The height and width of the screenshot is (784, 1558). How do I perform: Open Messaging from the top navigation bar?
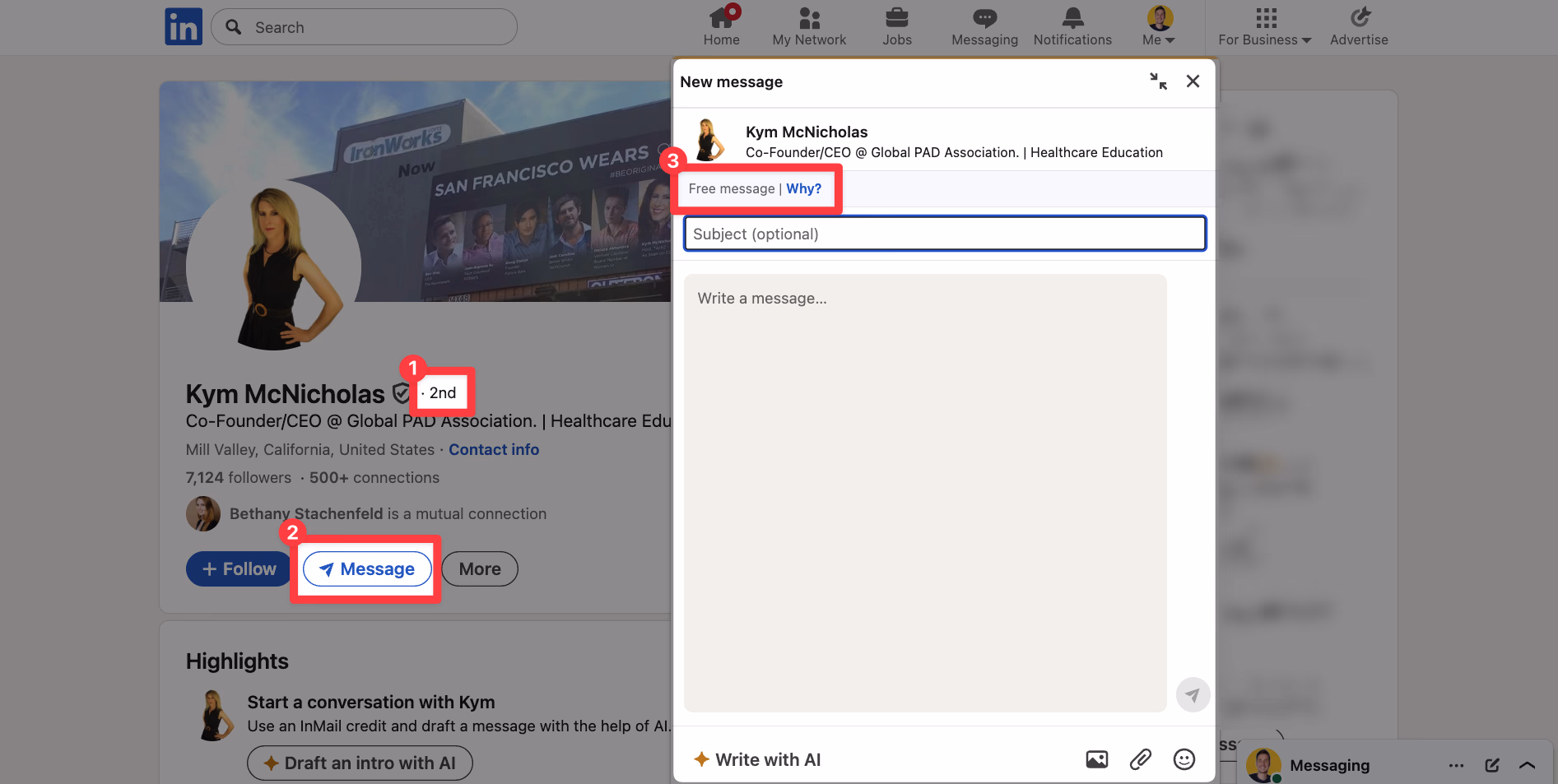tap(984, 26)
